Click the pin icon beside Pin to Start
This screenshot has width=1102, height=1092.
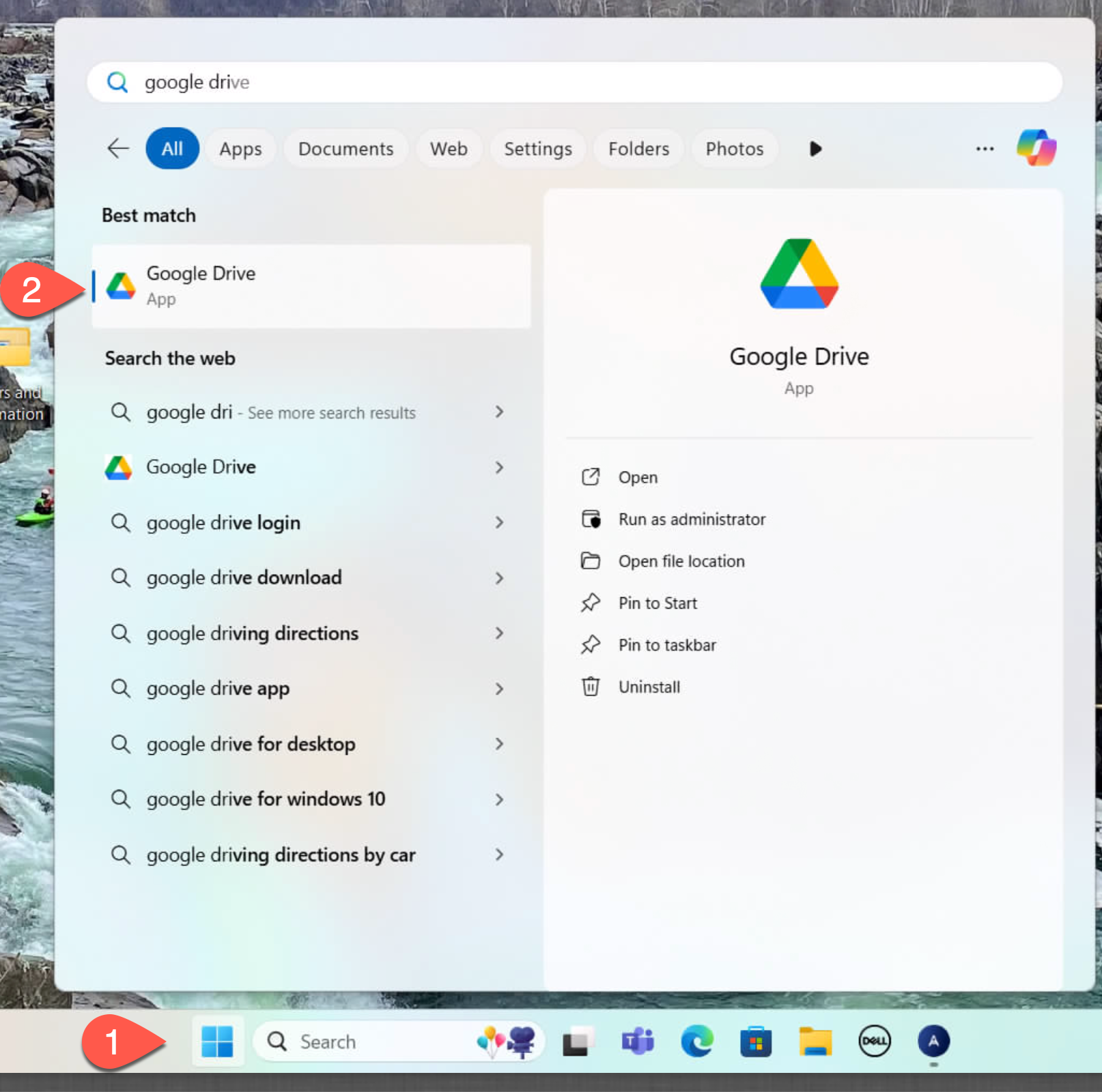pyautogui.click(x=591, y=603)
